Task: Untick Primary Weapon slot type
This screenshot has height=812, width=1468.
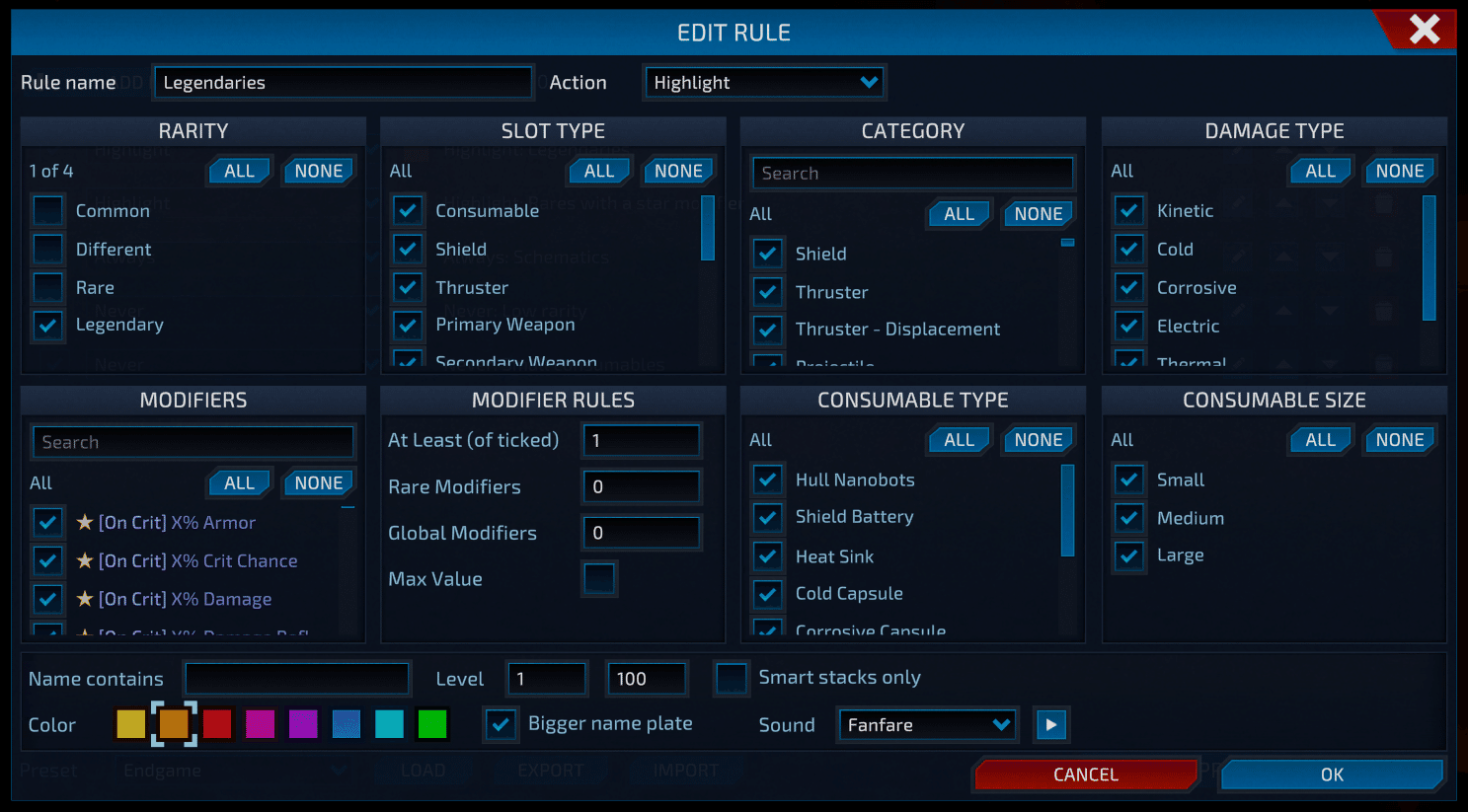Action: 408,325
